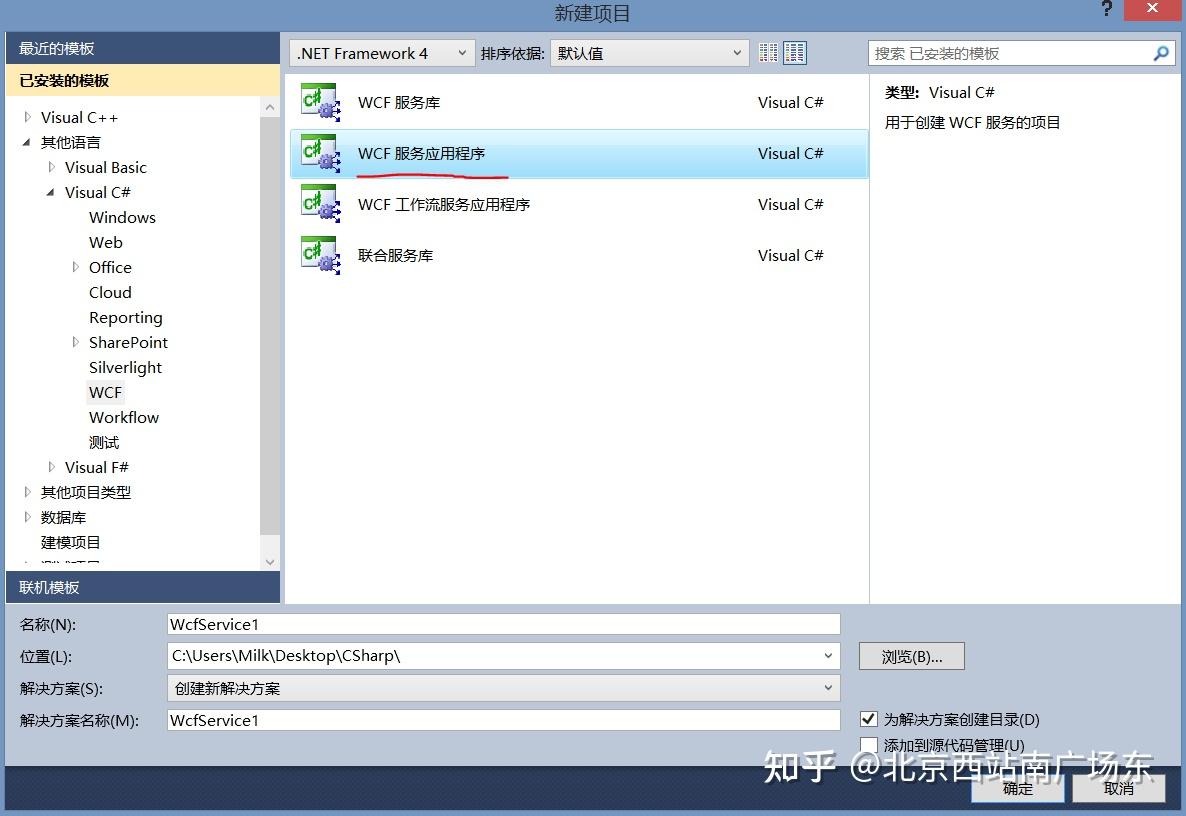Click the WCF 服务应用程序 template icon
This screenshot has width=1186, height=816.
pos(321,154)
